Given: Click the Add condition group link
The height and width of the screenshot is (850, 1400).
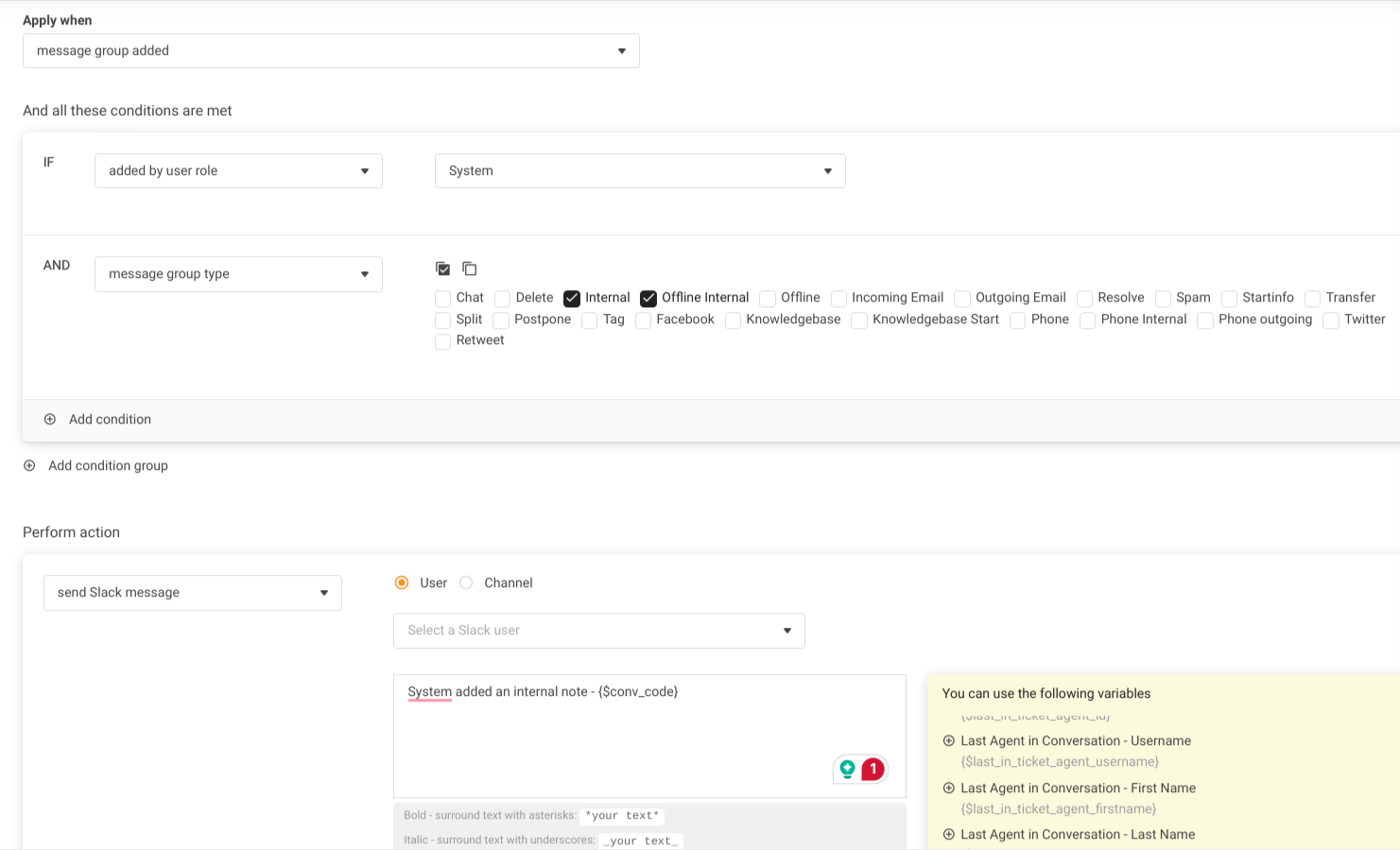Looking at the screenshot, I should pos(108,465).
